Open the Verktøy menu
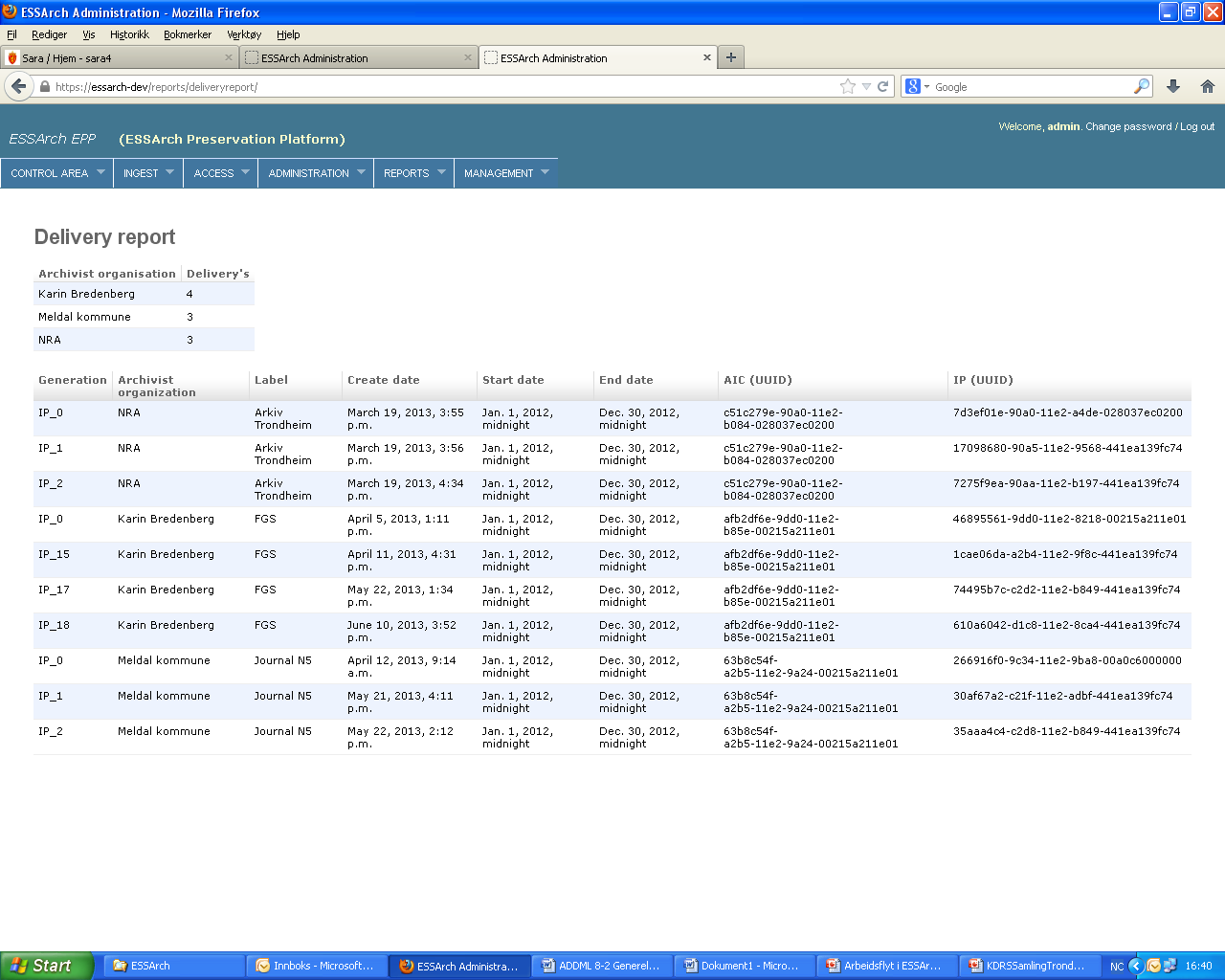The image size is (1225, 980). tap(244, 34)
